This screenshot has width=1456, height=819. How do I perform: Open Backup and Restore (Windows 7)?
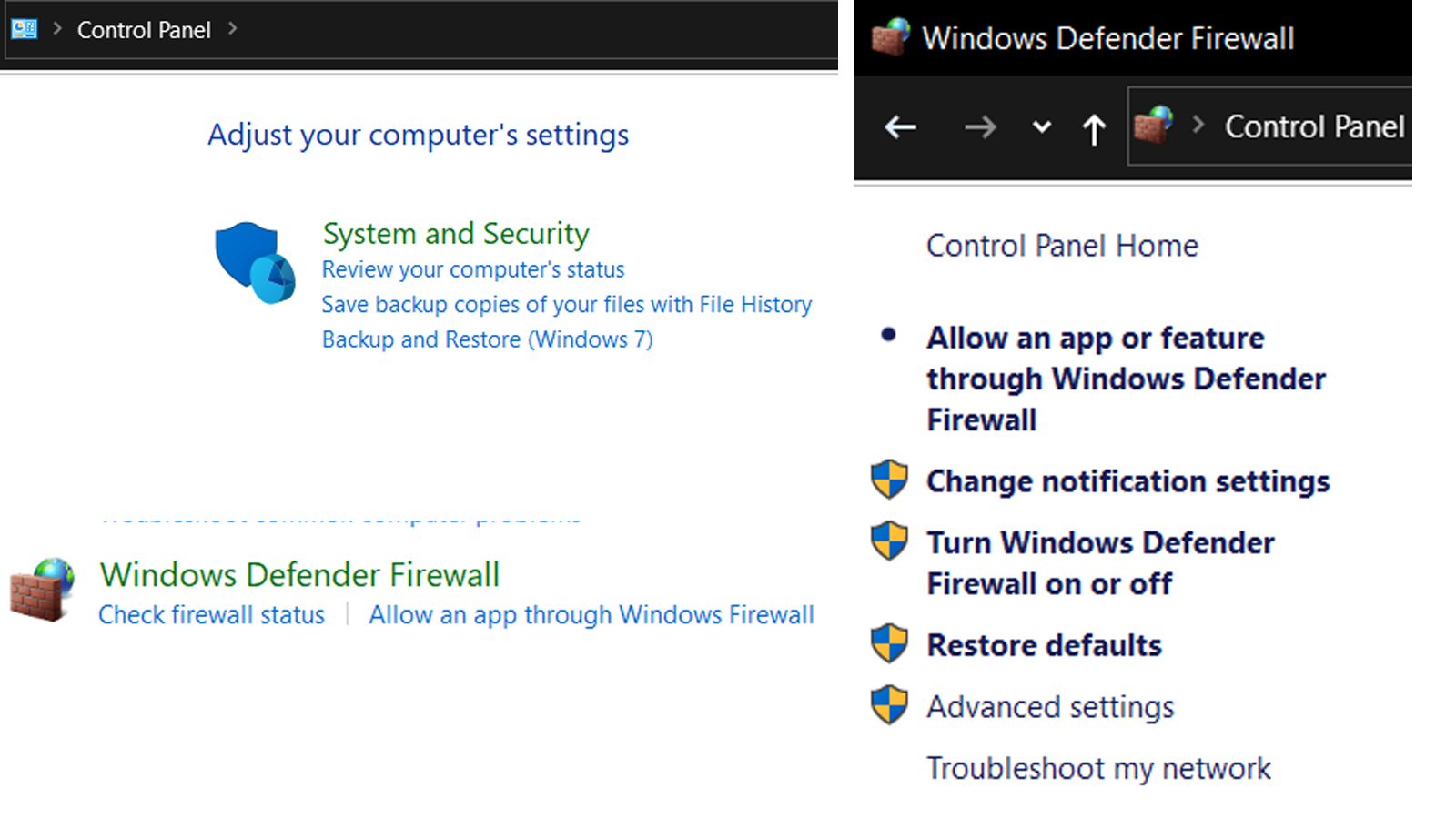pyautogui.click(x=488, y=339)
